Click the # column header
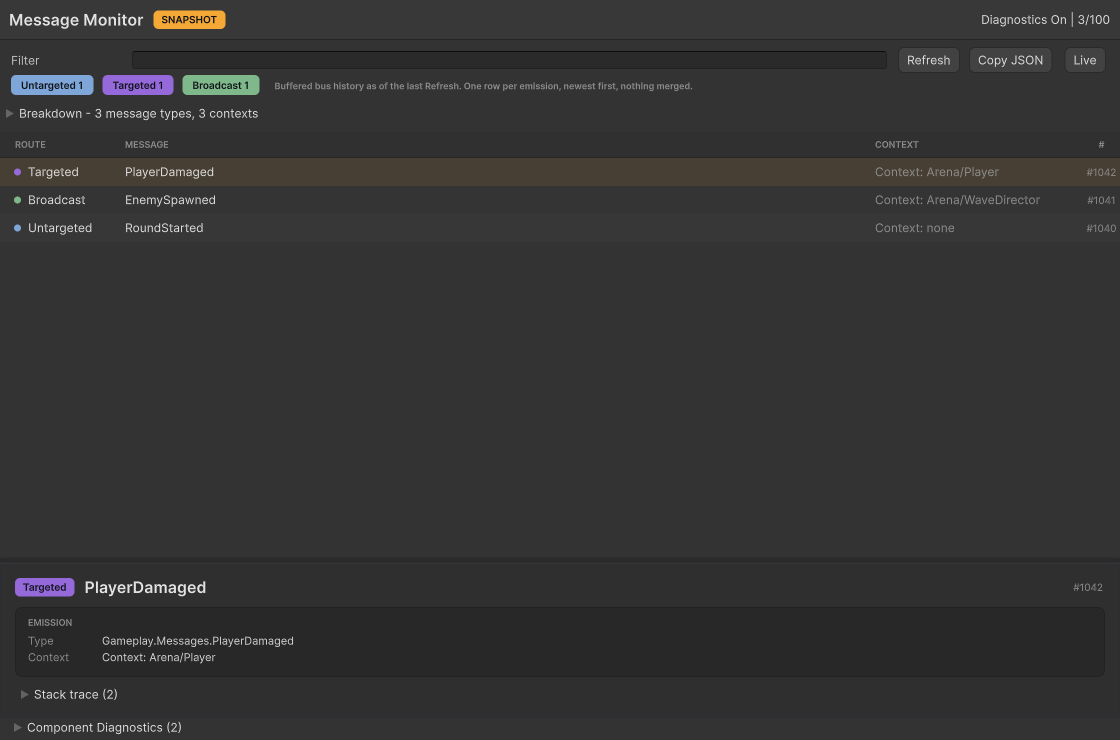Screen dimensions: 1120x740 click(1101, 144)
